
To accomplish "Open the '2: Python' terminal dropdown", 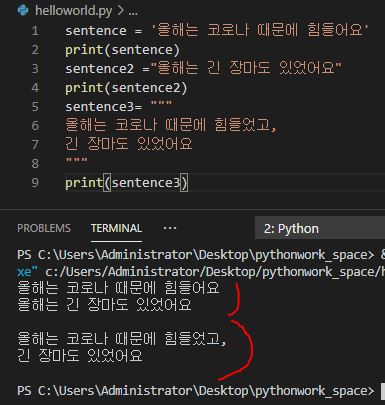I will [320, 229].
